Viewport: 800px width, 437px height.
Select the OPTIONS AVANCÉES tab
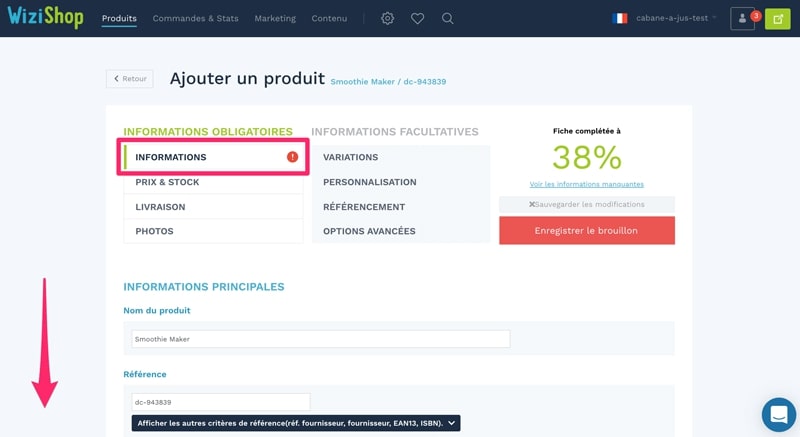tap(401, 231)
